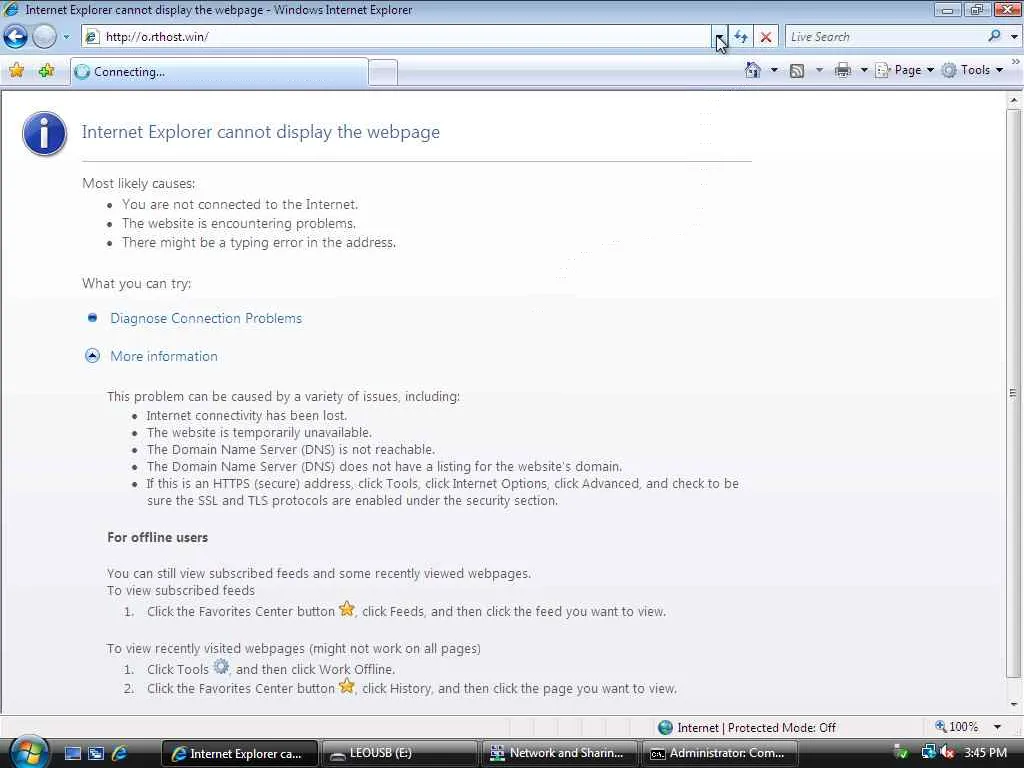Open the Favorites Center star icon
The height and width of the screenshot is (768, 1024).
17,71
